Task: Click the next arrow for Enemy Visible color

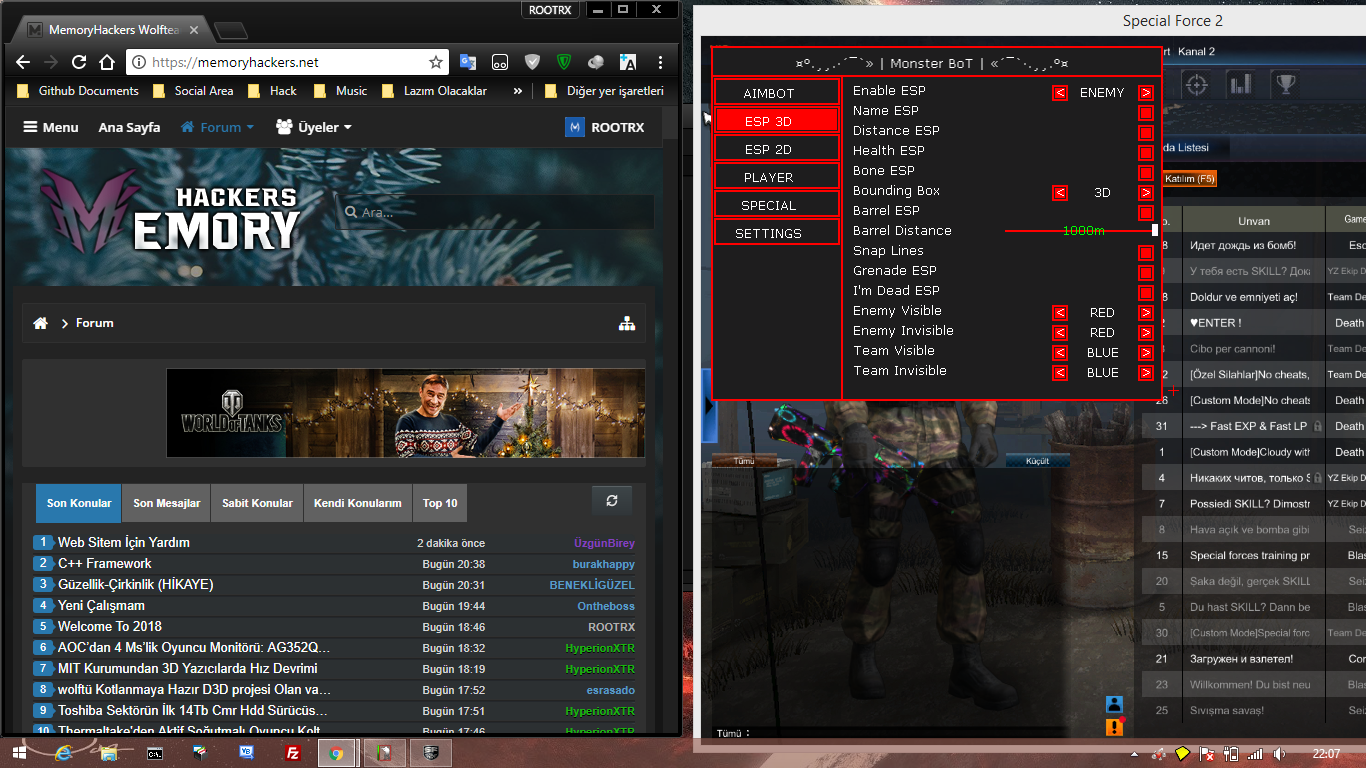Action: point(1146,312)
